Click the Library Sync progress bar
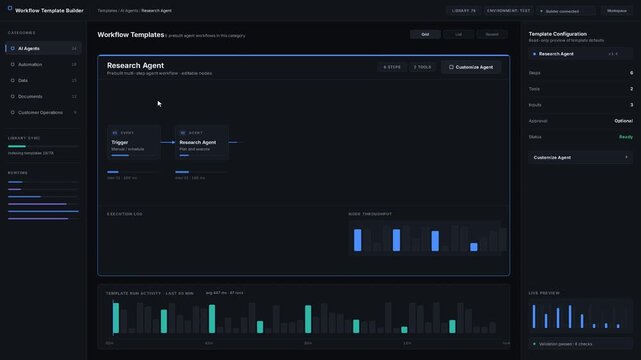The height and width of the screenshot is (360, 641). click(x=43, y=146)
